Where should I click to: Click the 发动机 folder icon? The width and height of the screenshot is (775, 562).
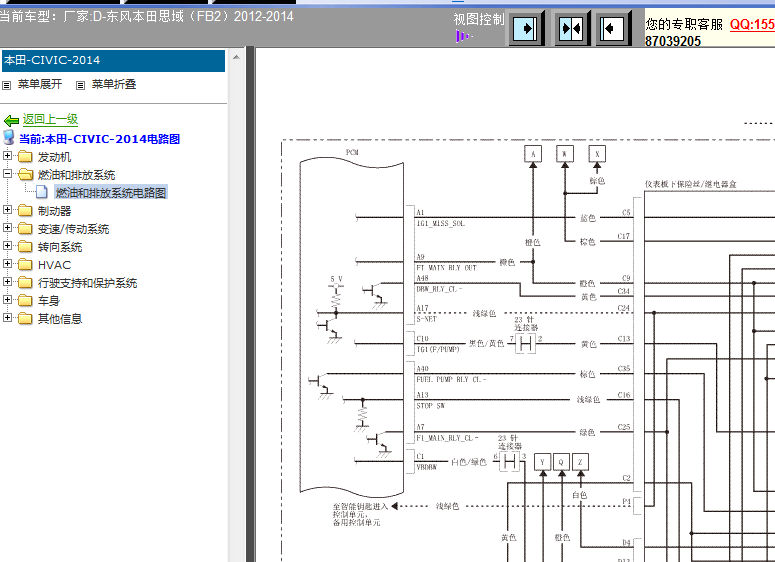(x=25, y=157)
